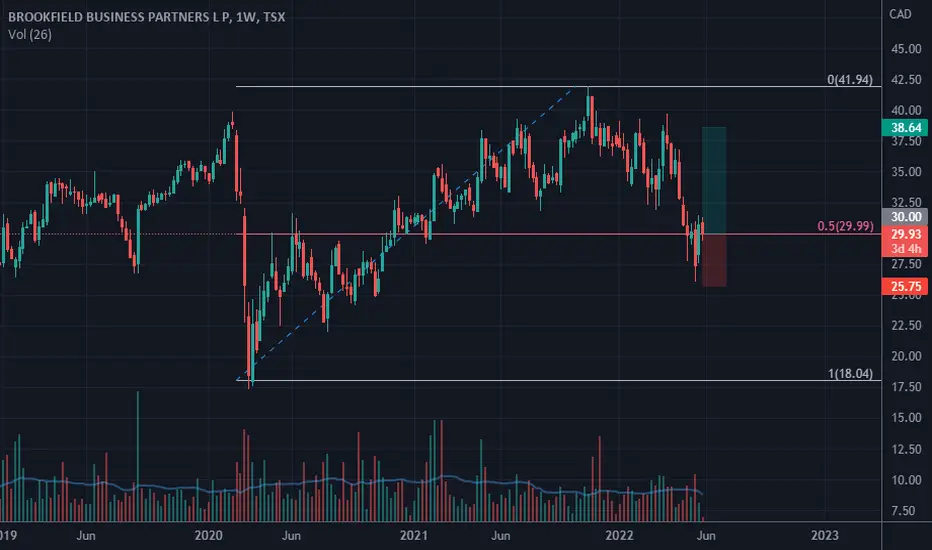Screen dimensions: 932x550
Task: Click the 2022 label on time axis
Action: (619, 535)
